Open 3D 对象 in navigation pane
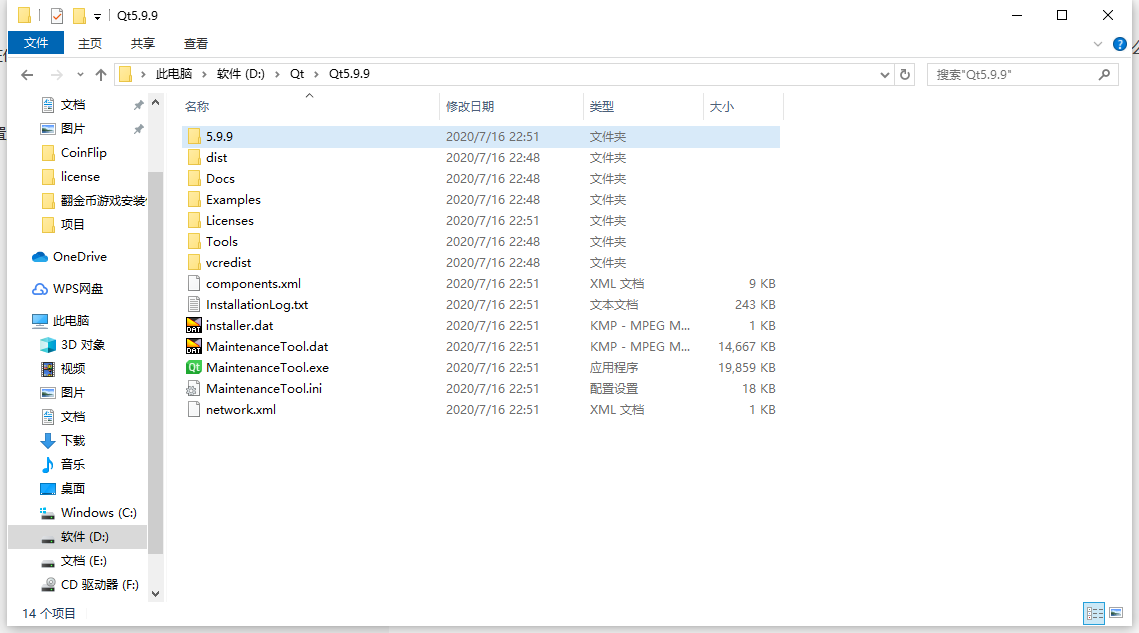This screenshot has height=633, width=1139. (83, 344)
